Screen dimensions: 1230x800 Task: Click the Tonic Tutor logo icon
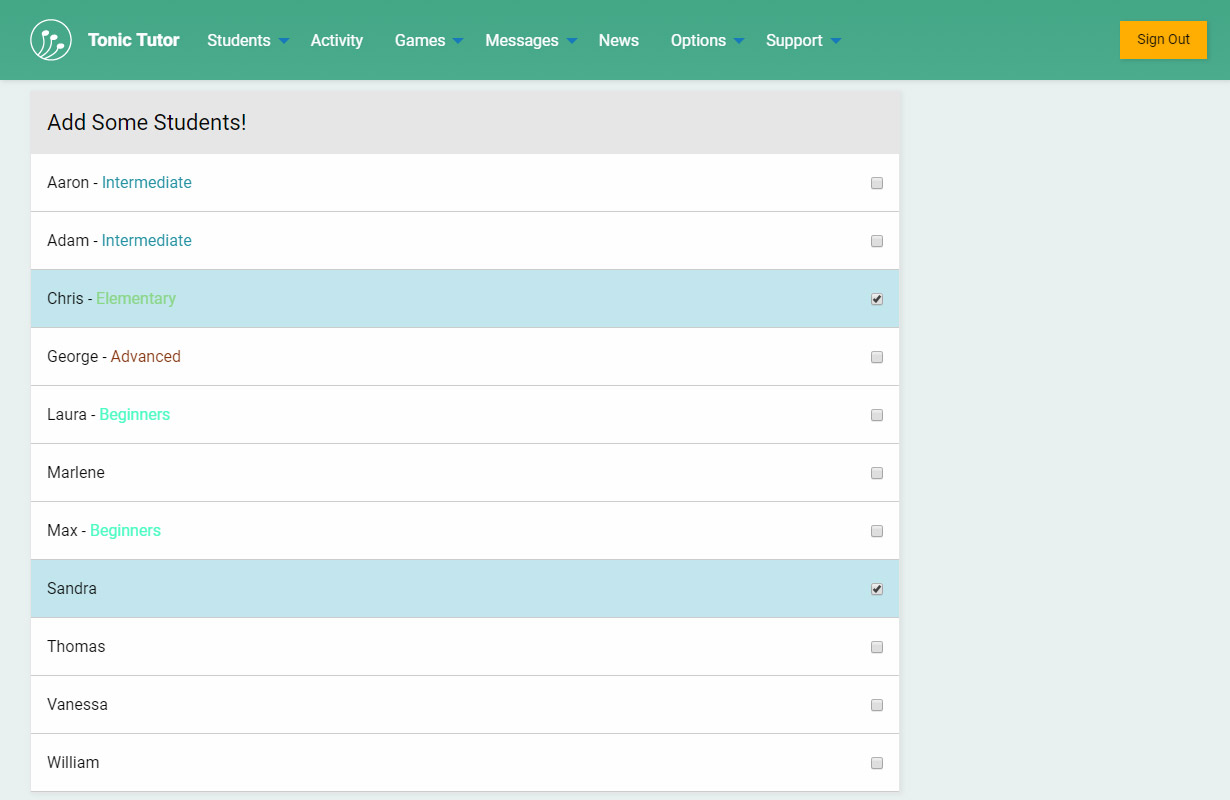coord(51,40)
